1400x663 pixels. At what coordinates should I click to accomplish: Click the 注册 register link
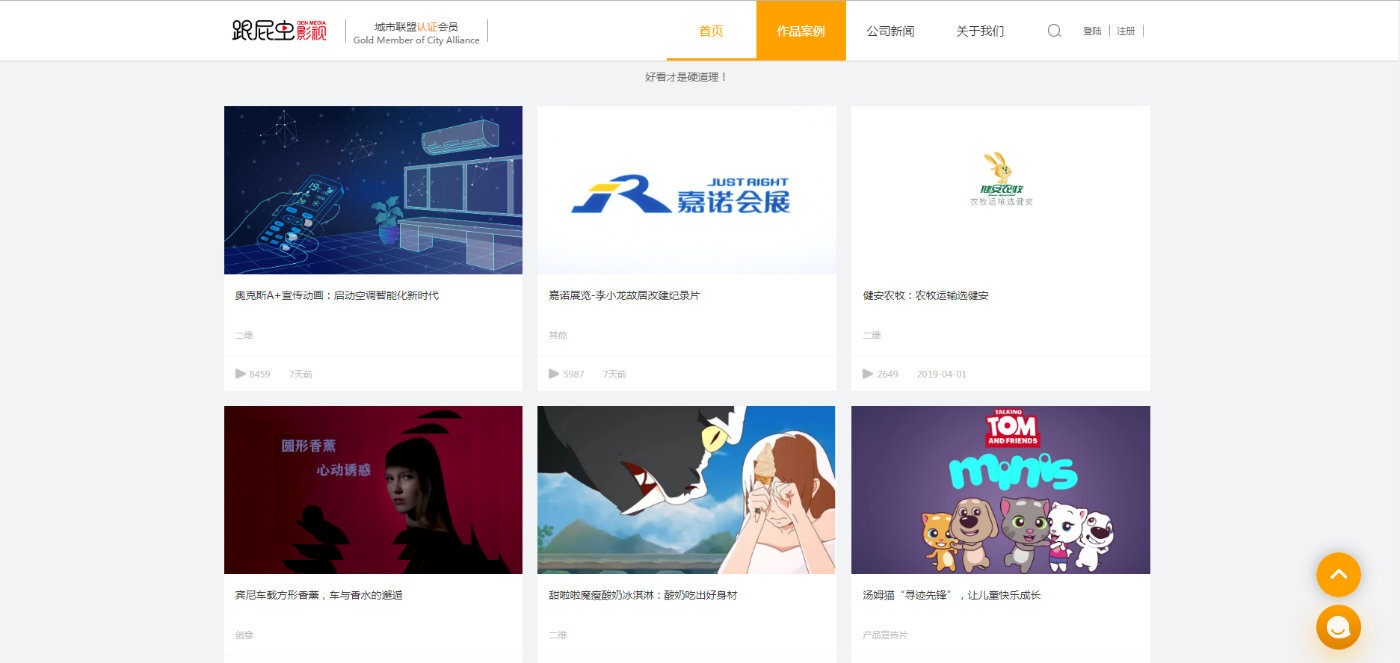1126,31
